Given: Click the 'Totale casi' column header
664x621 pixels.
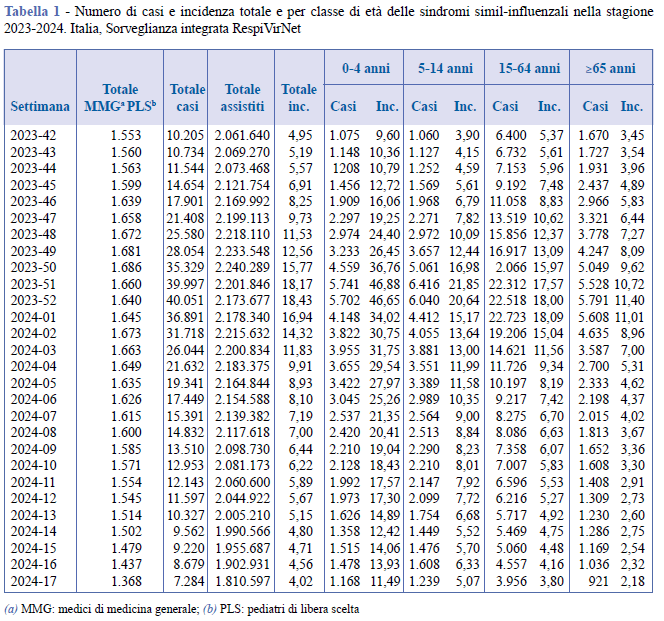Looking at the screenshot, I should coord(188,98).
